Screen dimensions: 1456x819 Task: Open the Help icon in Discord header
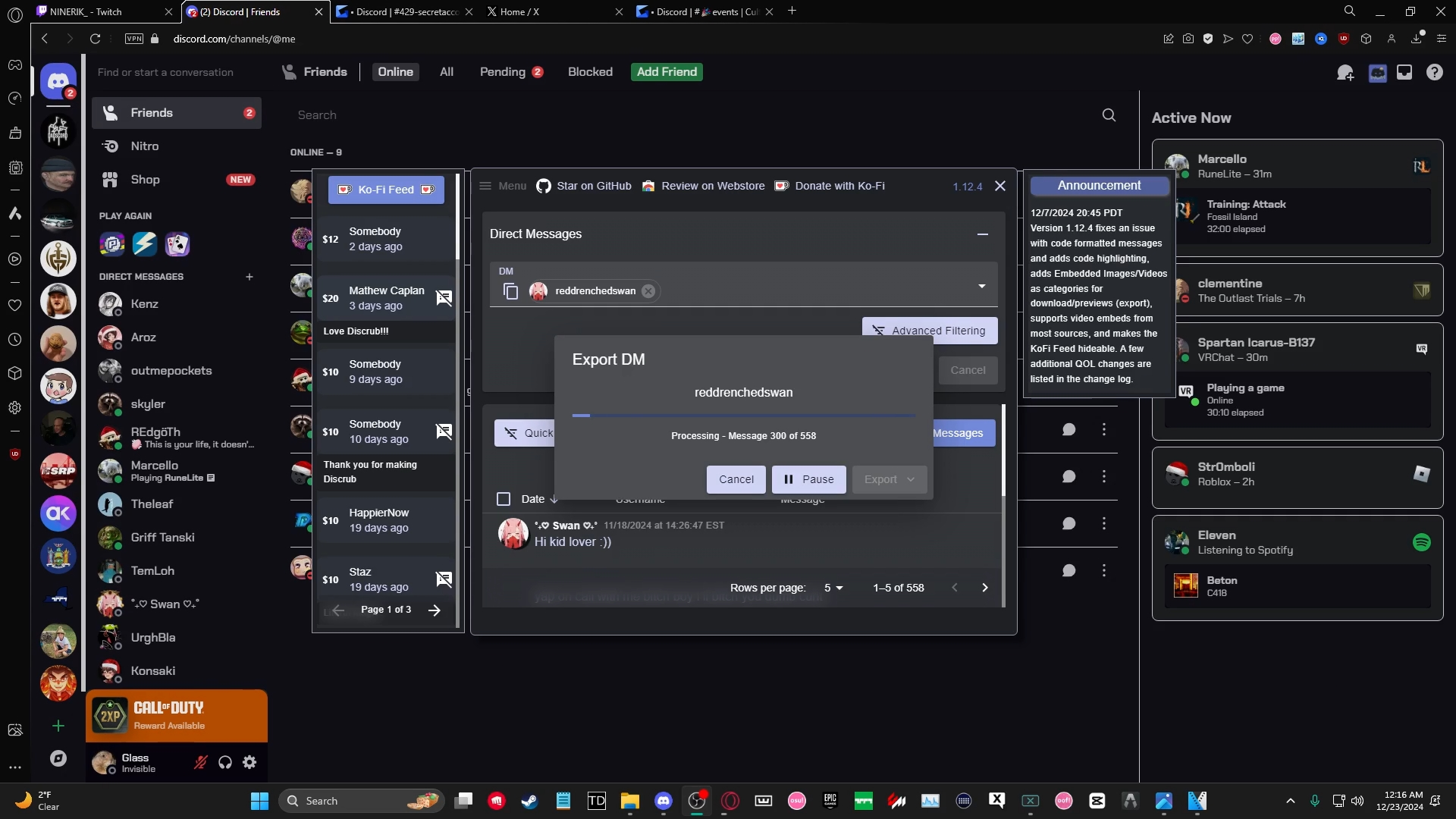tap(1434, 73)
